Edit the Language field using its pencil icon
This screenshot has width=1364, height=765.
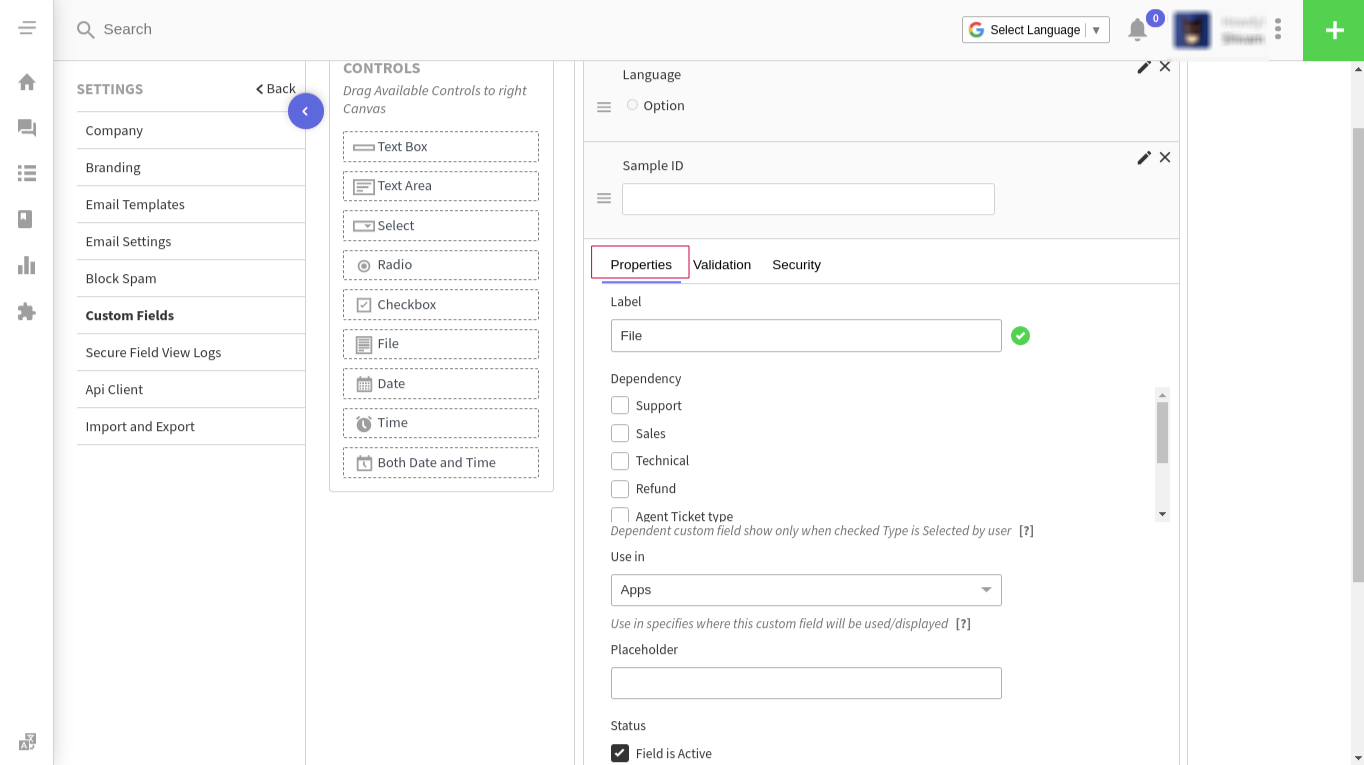[1143, 66]
